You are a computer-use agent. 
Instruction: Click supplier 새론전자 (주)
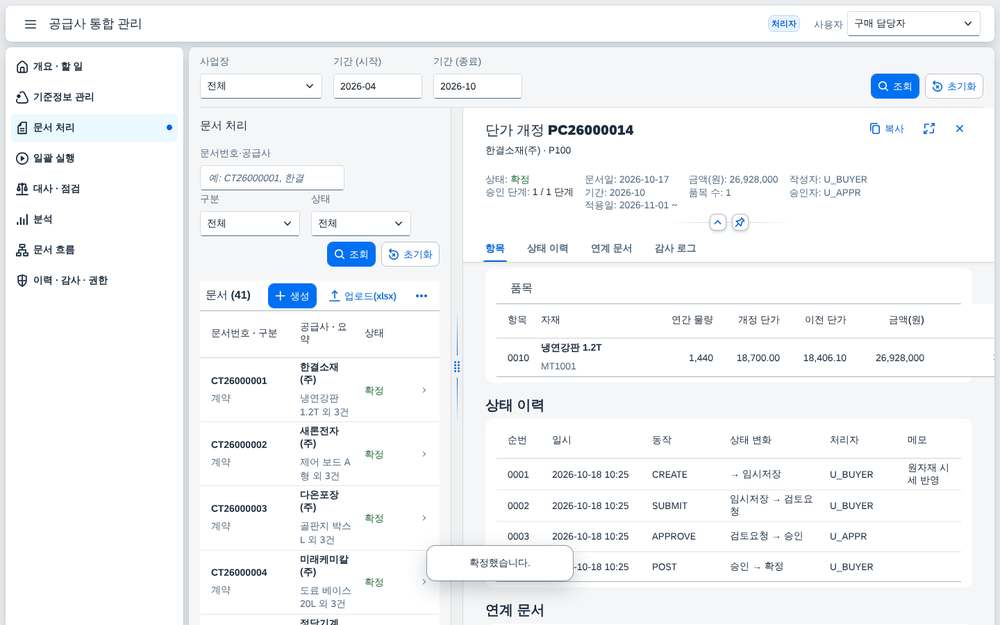coord(319,437)
